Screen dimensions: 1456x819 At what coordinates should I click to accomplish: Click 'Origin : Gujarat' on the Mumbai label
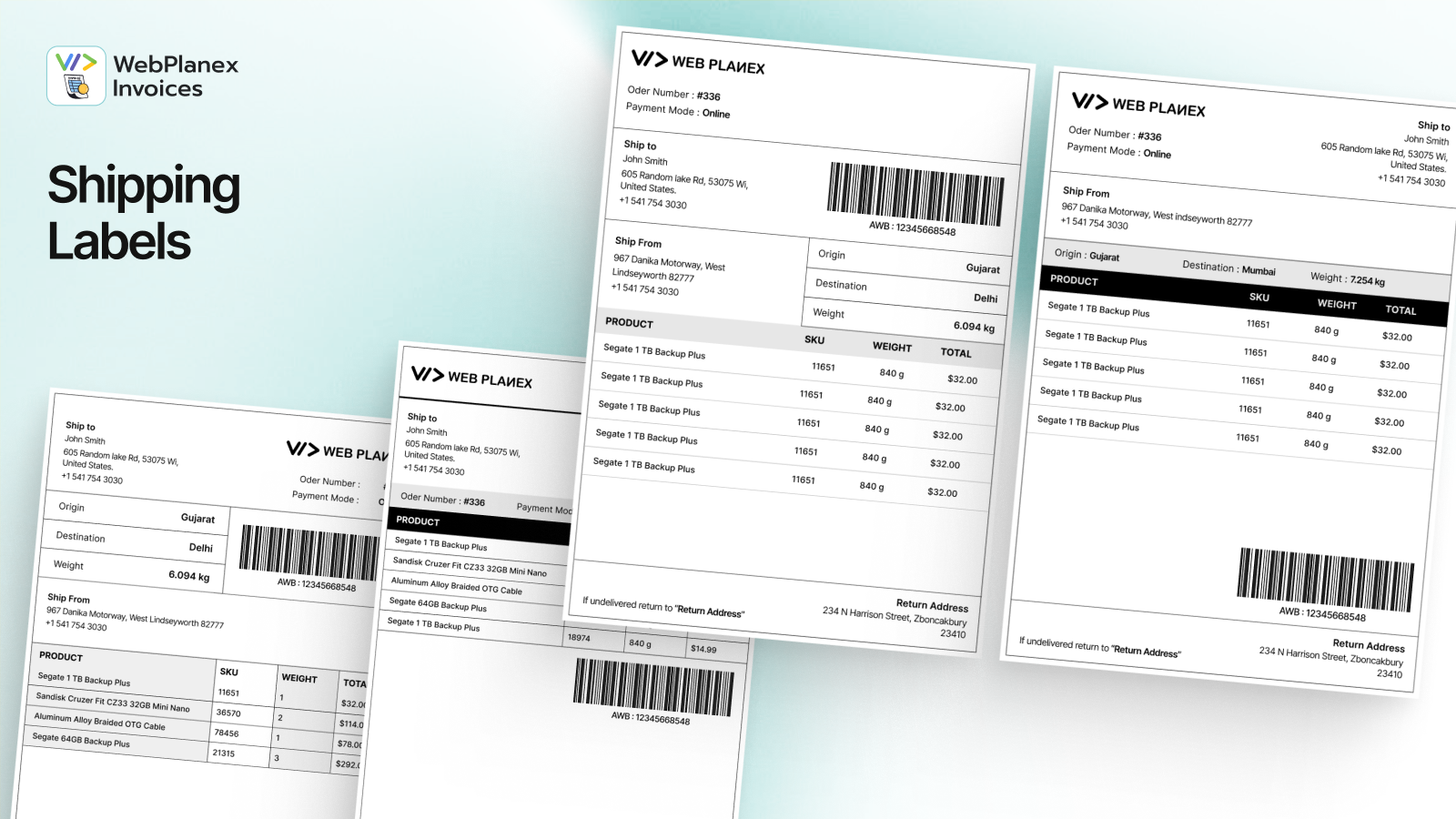click(1087, 255)
